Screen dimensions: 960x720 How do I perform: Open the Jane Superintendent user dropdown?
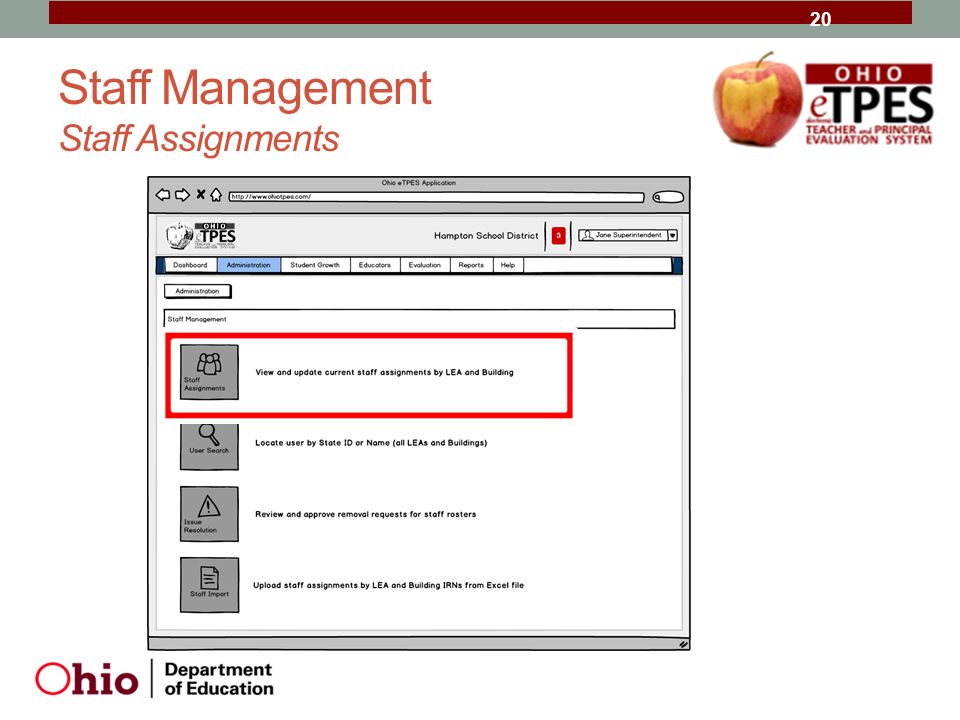coord(628,235)
